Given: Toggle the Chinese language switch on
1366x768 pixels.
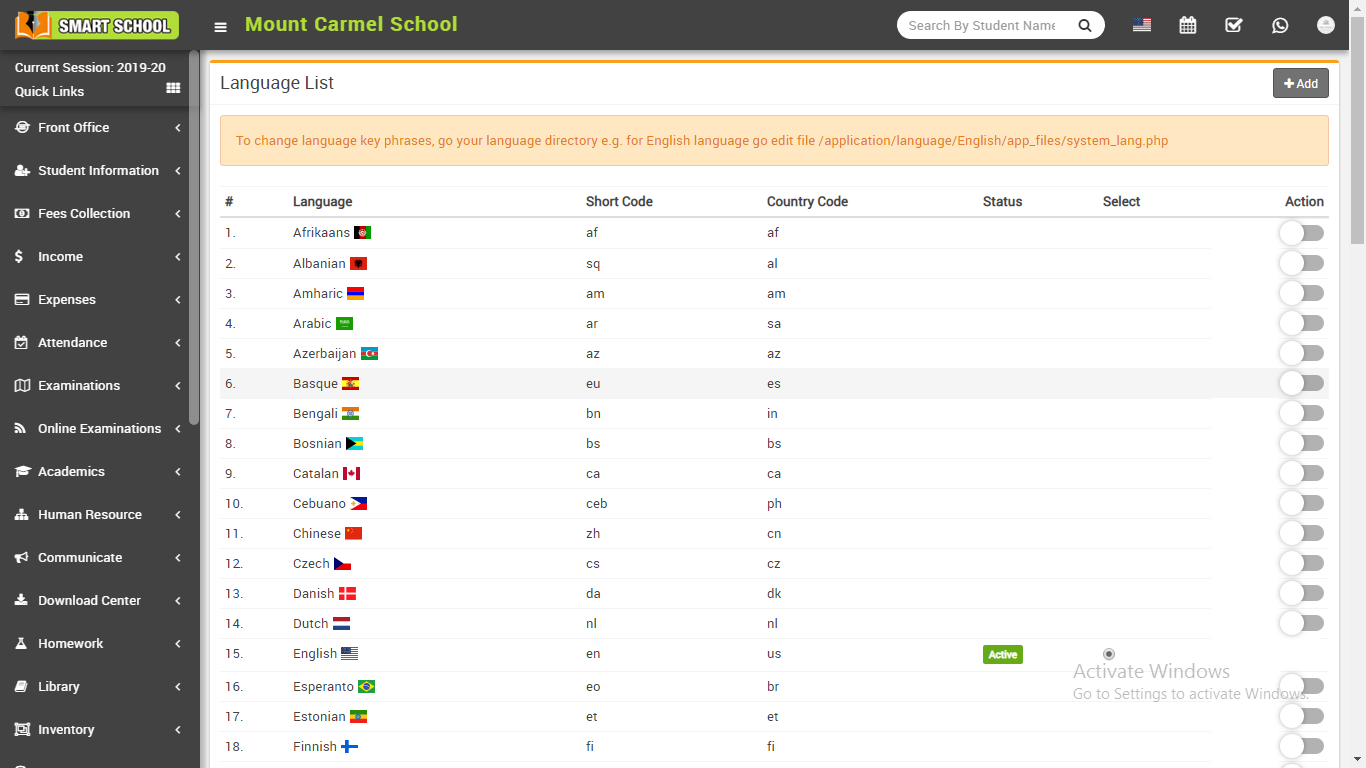Looking at the screenshot, I should point(1301,533).
